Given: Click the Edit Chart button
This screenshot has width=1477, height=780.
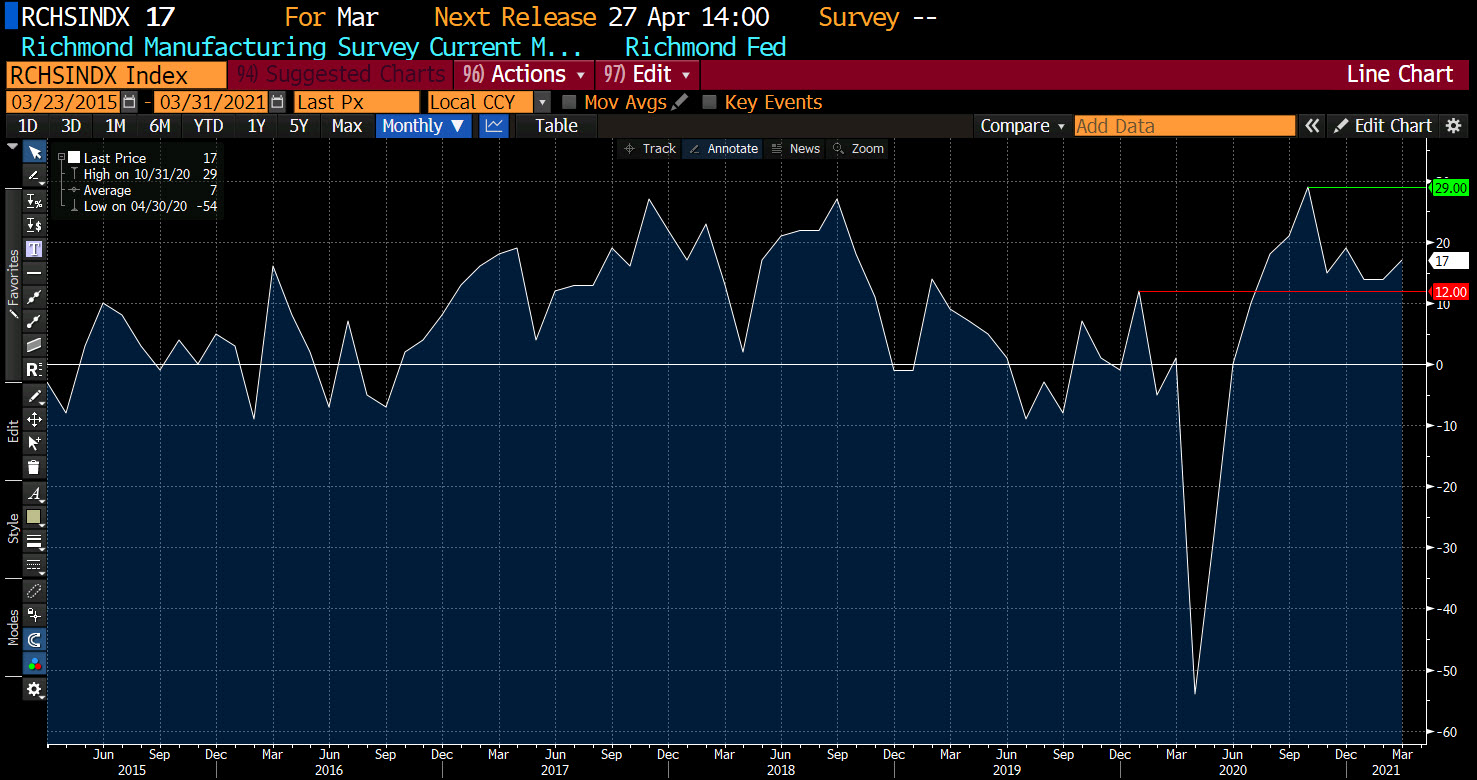Looking at the screenshot, I should pyautogui.click(x=1384, y=126).
